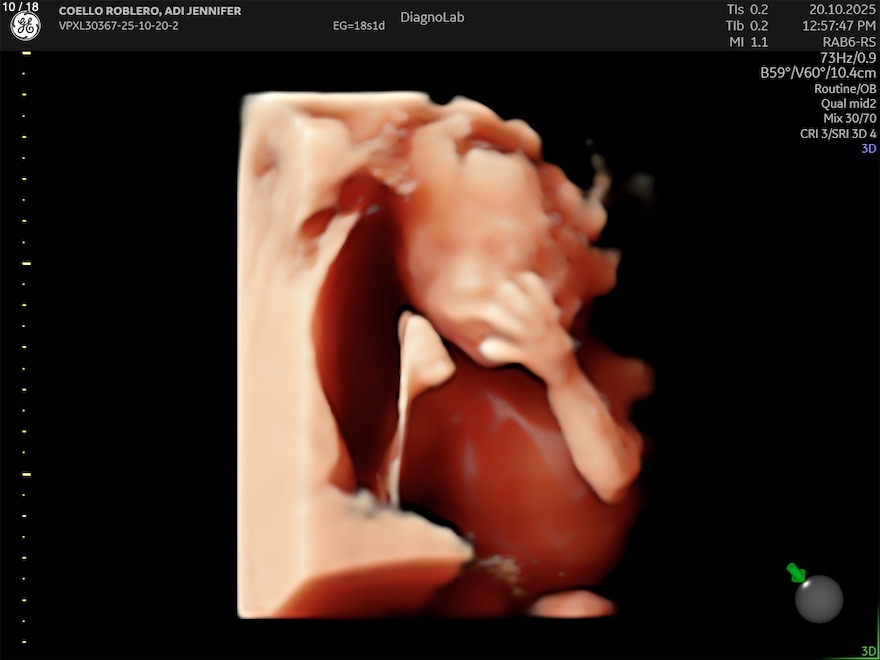Click the DiagnoLab institution label
This screenshot has width=880, height=660.
(x=432, y=17)
